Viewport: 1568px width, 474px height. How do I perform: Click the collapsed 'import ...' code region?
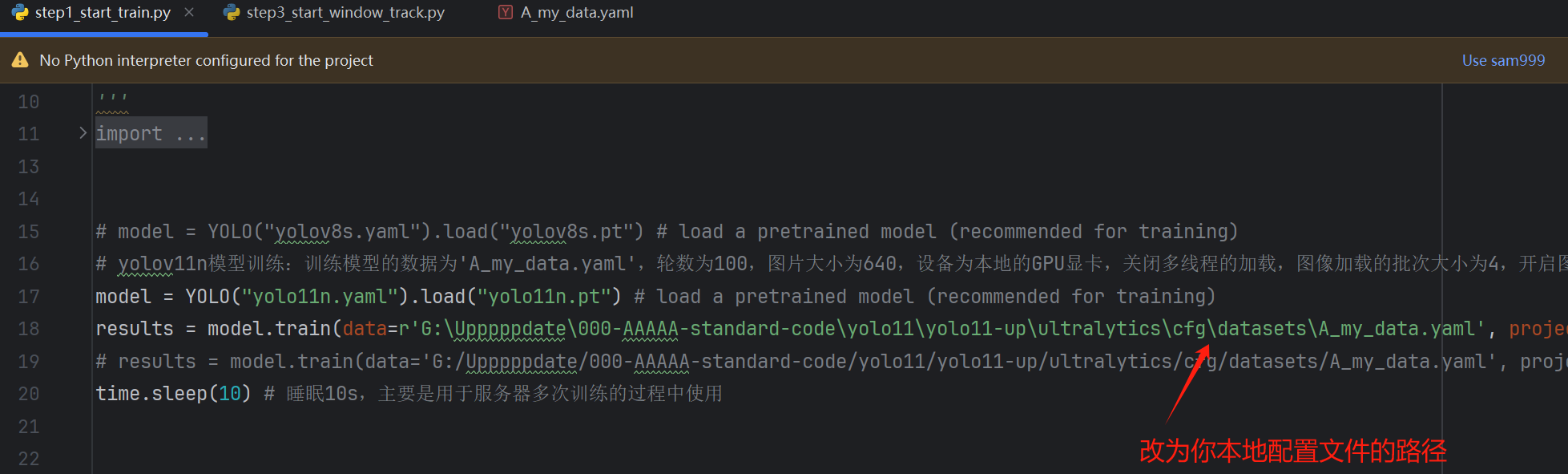pos(151,133)
